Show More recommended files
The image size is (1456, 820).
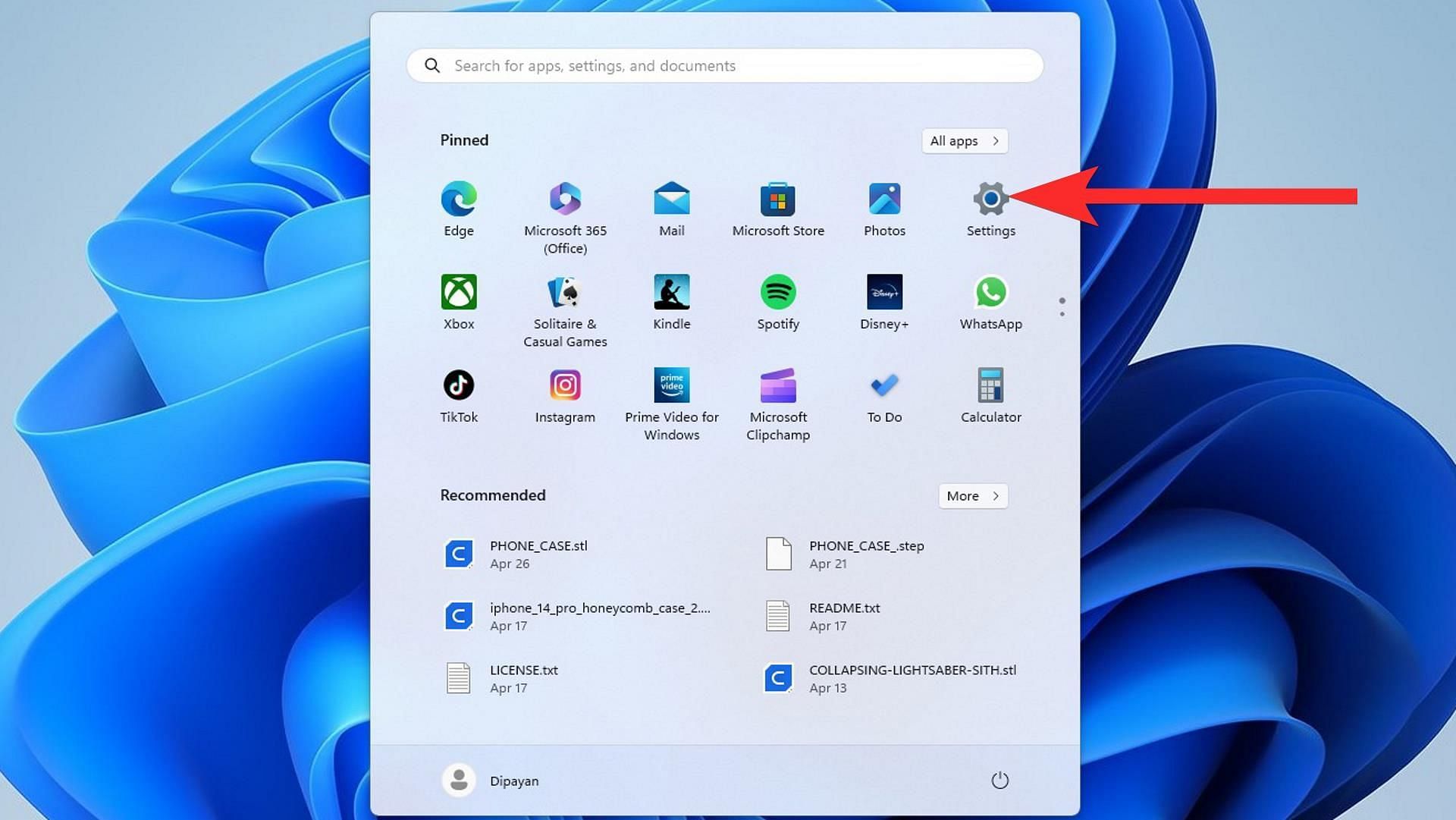[x=972, y=496]
